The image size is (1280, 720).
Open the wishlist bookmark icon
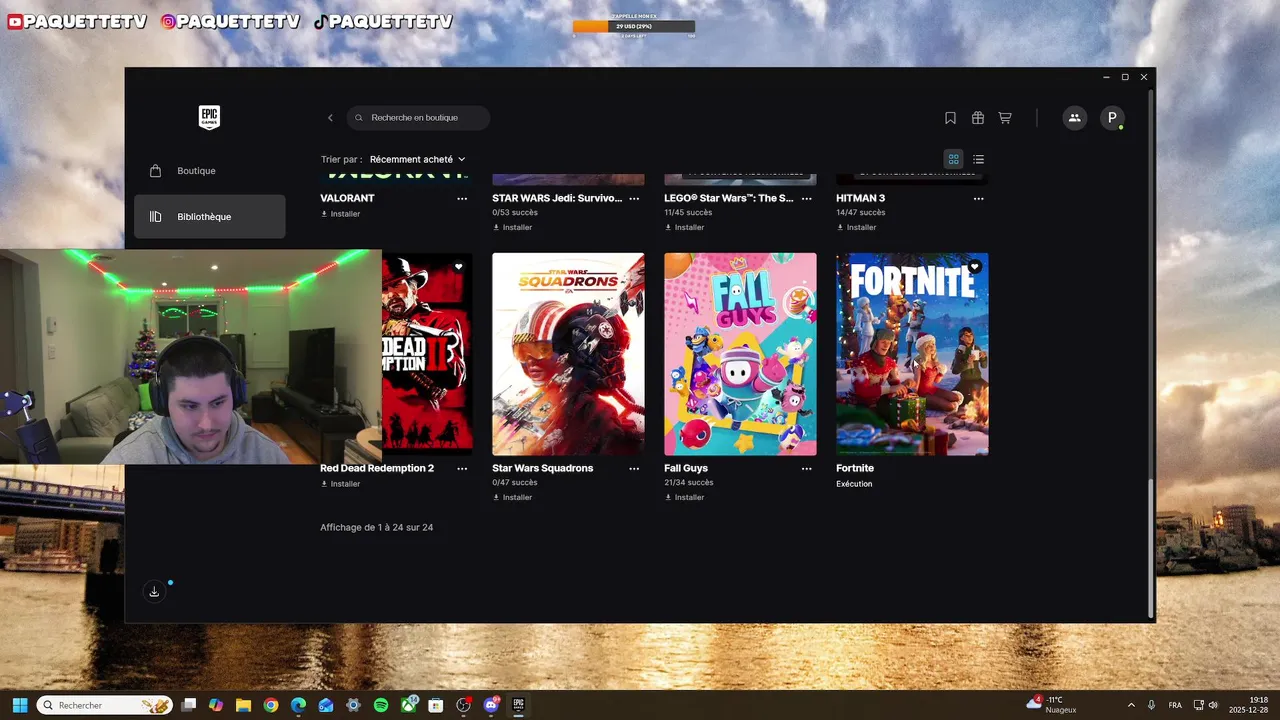pos(950,118)
